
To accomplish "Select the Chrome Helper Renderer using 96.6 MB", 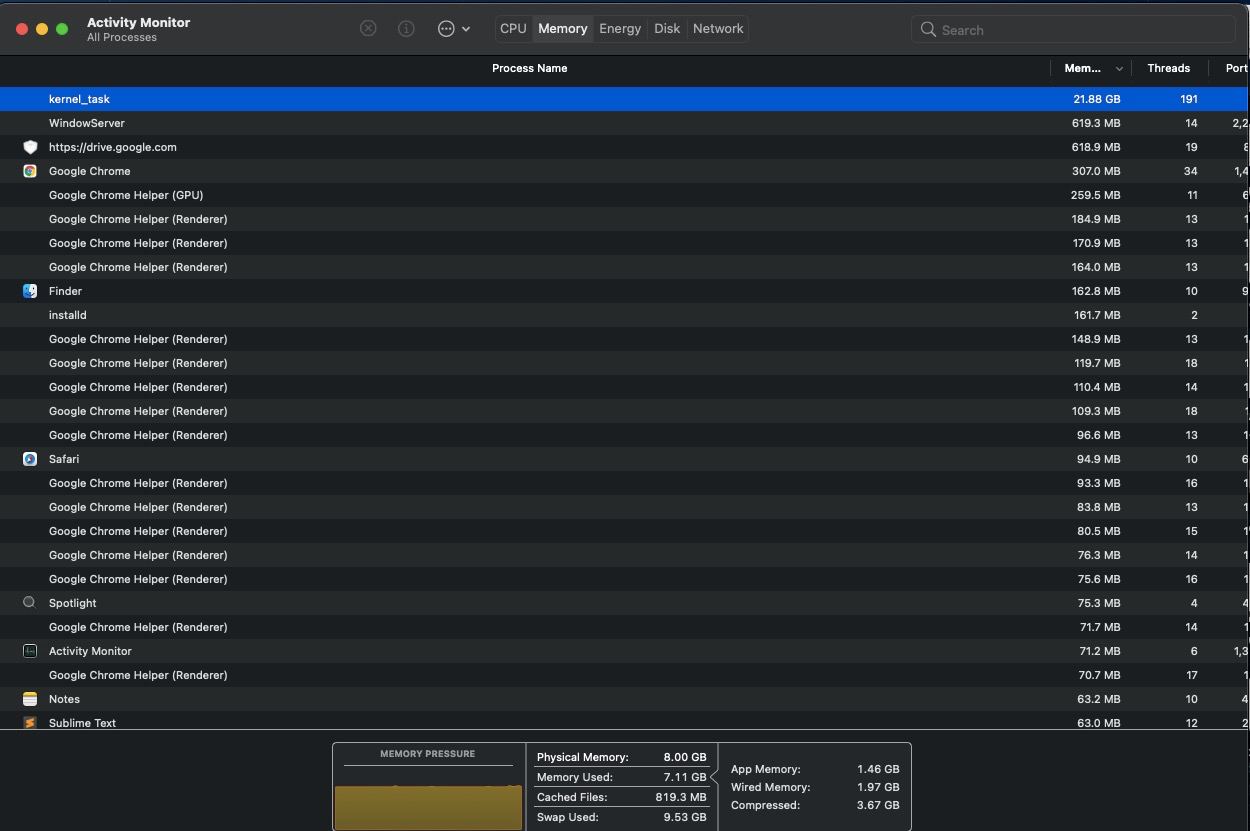I will pos(625,435).
